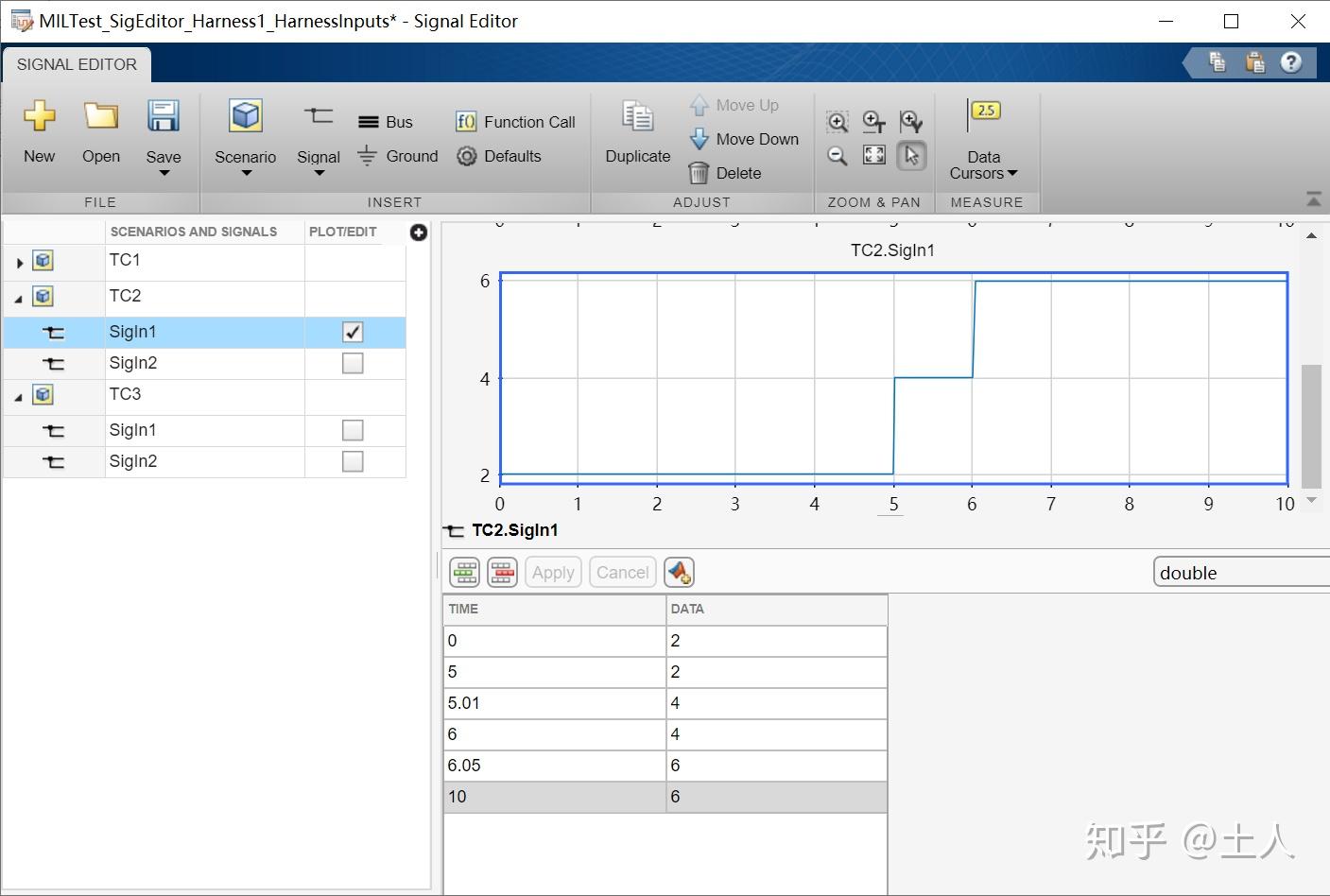Open the MATLAB expression signal creator icon

tap(679, 572)
